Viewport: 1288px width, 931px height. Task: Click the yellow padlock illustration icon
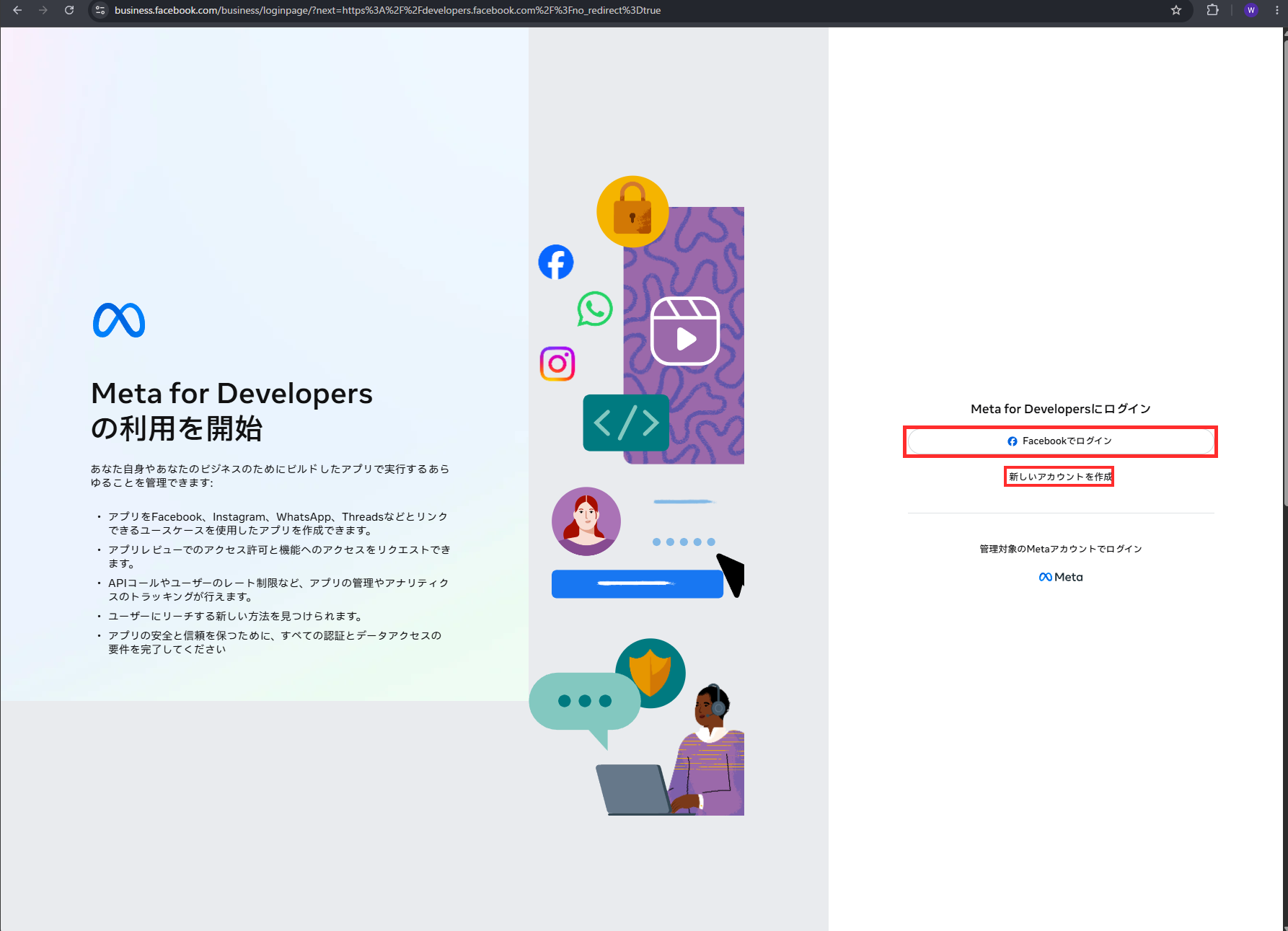pos(632,211)
